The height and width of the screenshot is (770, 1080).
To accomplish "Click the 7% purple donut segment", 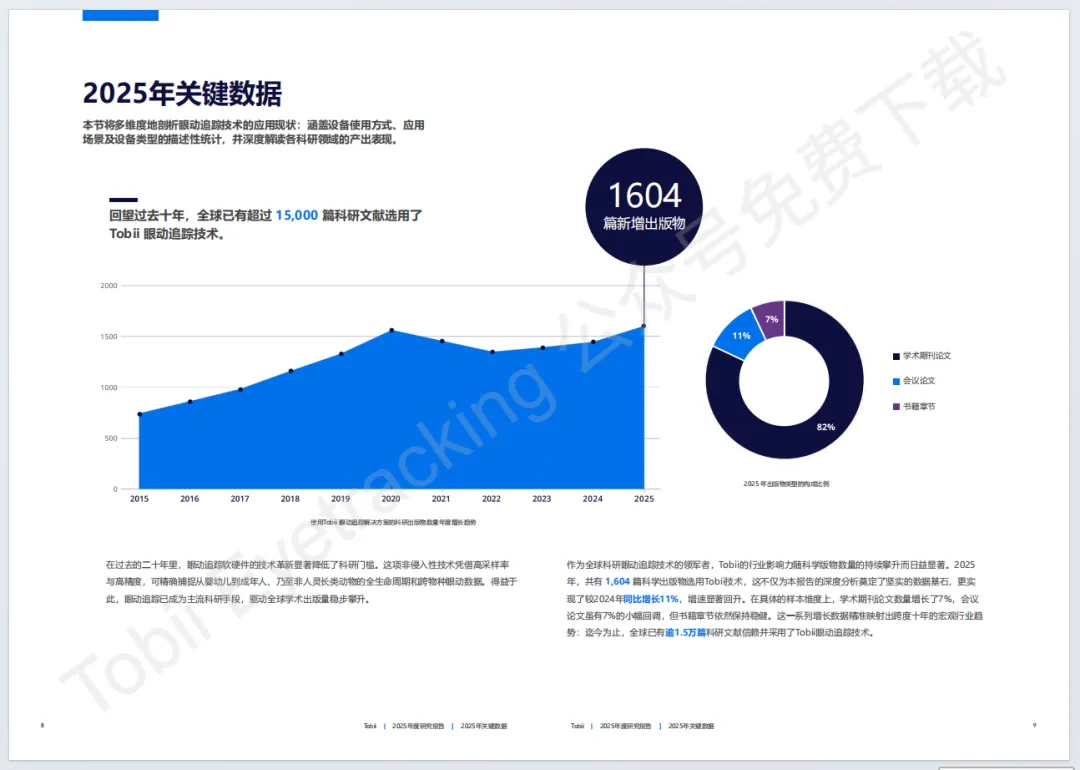I will tap(771, 319).
